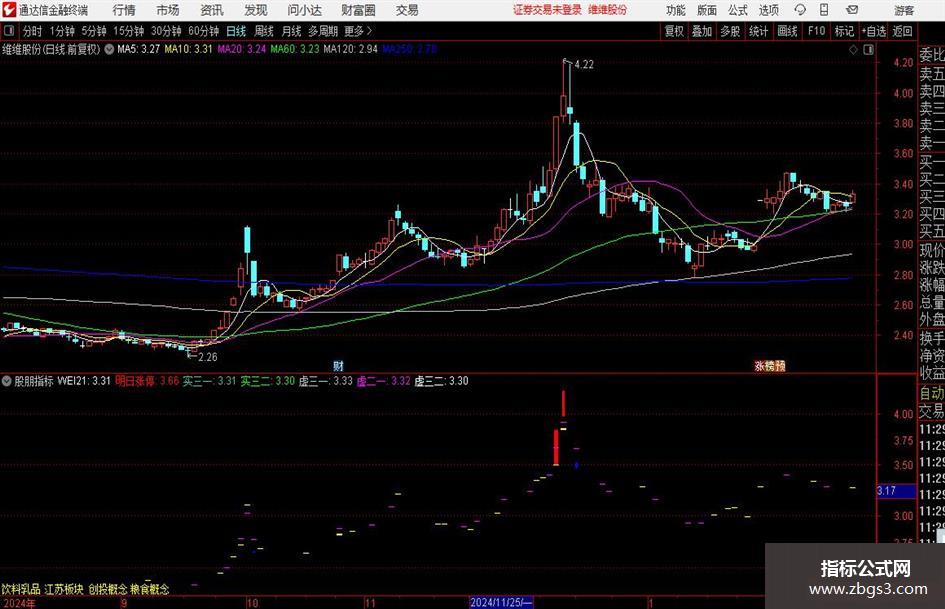Click the 返回 back button

coord(902,31)
